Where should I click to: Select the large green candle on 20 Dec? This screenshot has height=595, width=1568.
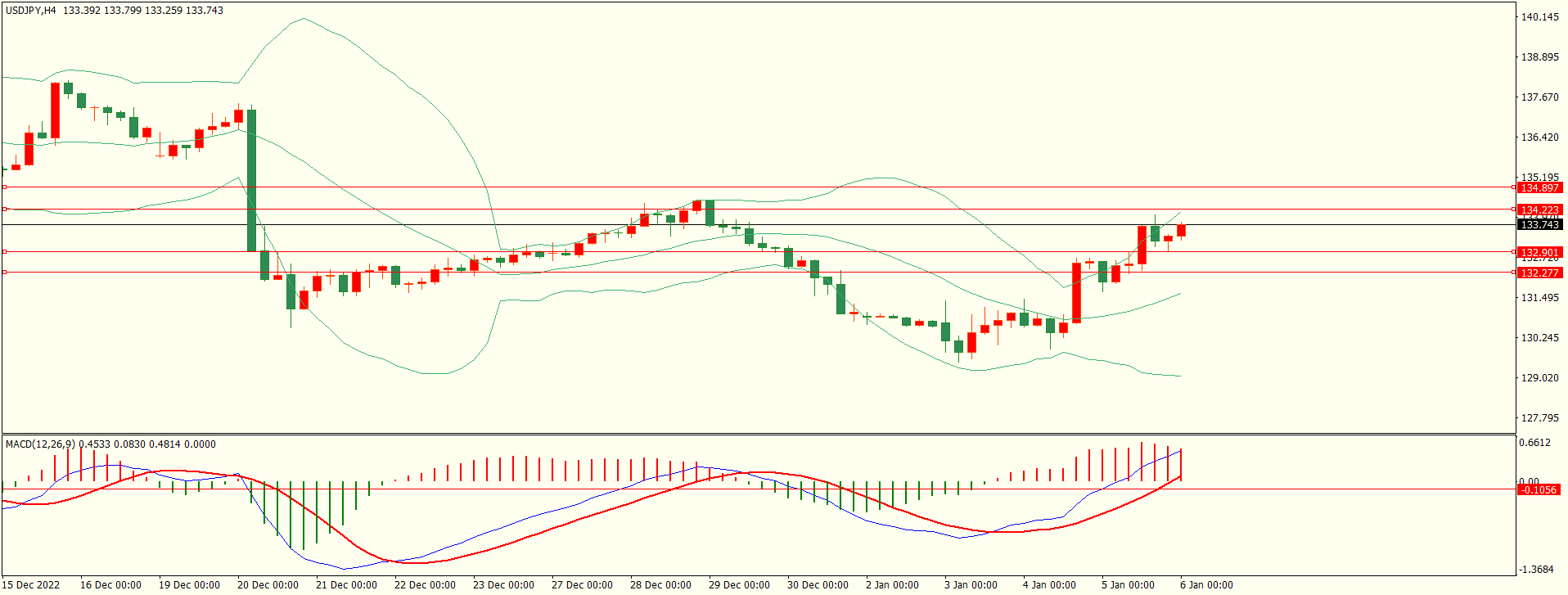(251, 180)
